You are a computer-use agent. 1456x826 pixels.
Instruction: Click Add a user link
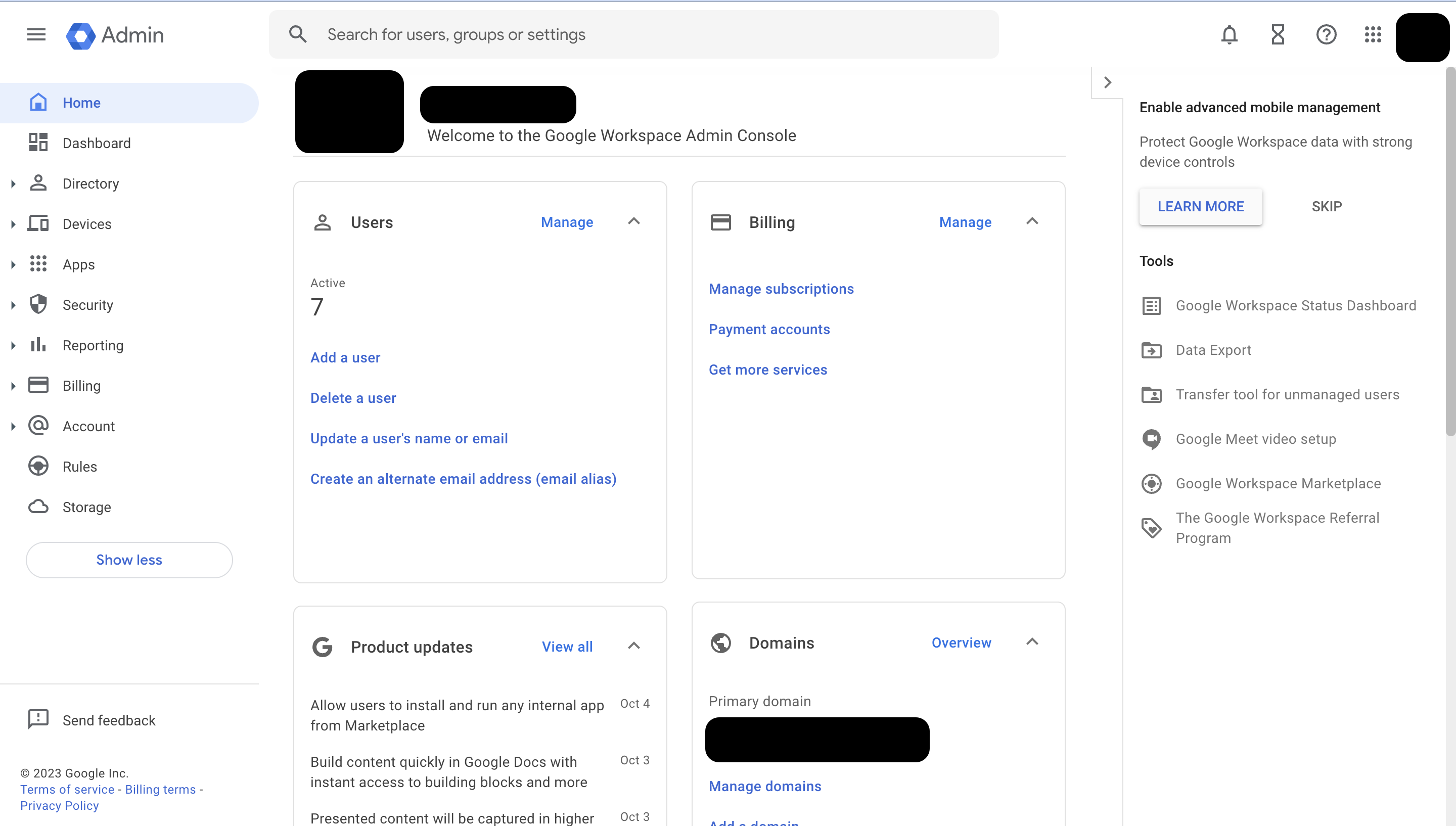coord(345,357)
